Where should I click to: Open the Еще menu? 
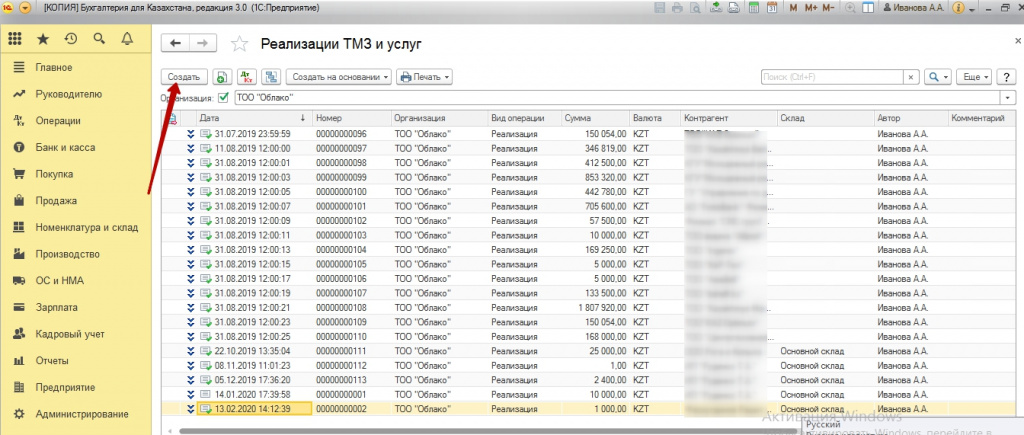pos(974,77)
